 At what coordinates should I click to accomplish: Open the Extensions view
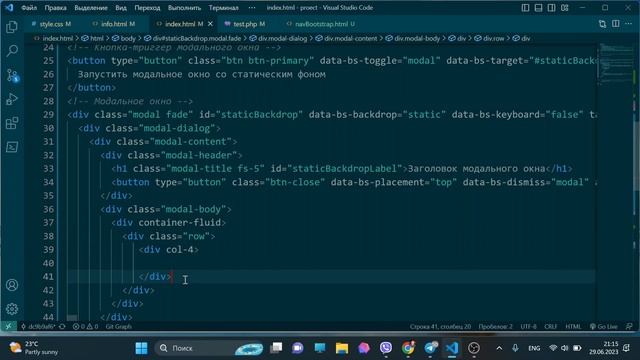[x=12, y=123]
